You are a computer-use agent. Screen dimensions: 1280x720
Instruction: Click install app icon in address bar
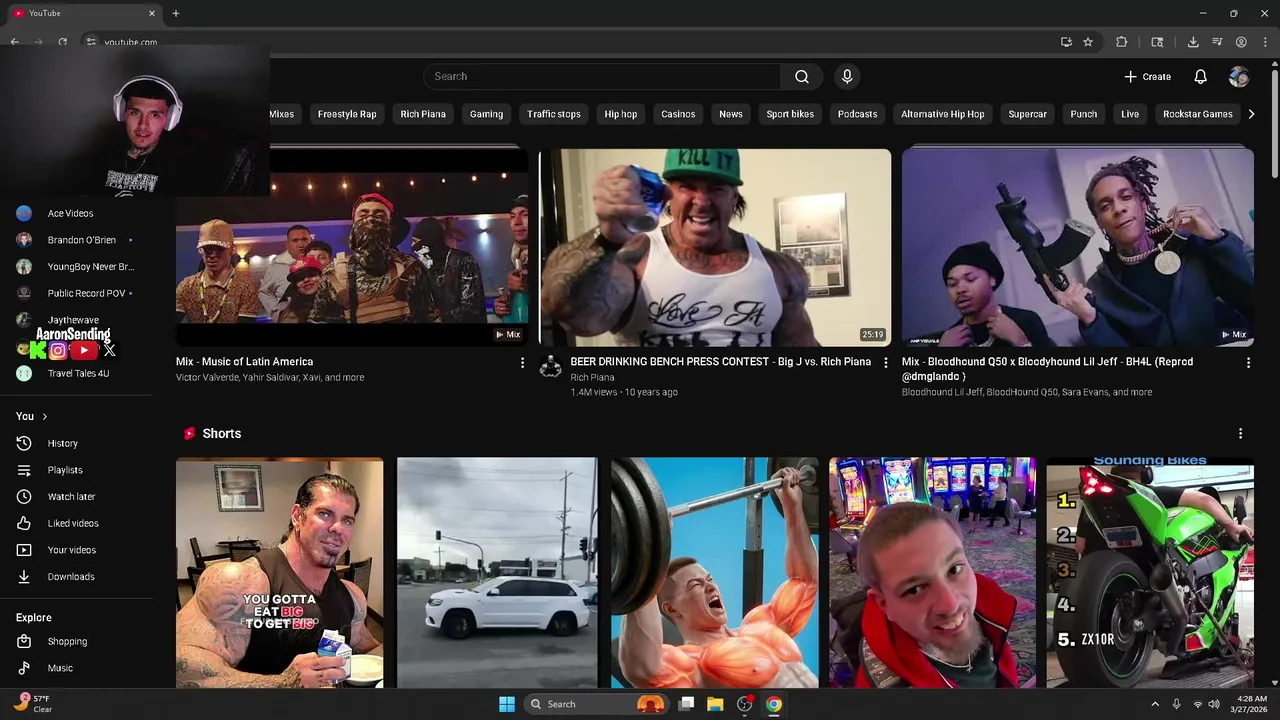click(x=1066, y=42)
